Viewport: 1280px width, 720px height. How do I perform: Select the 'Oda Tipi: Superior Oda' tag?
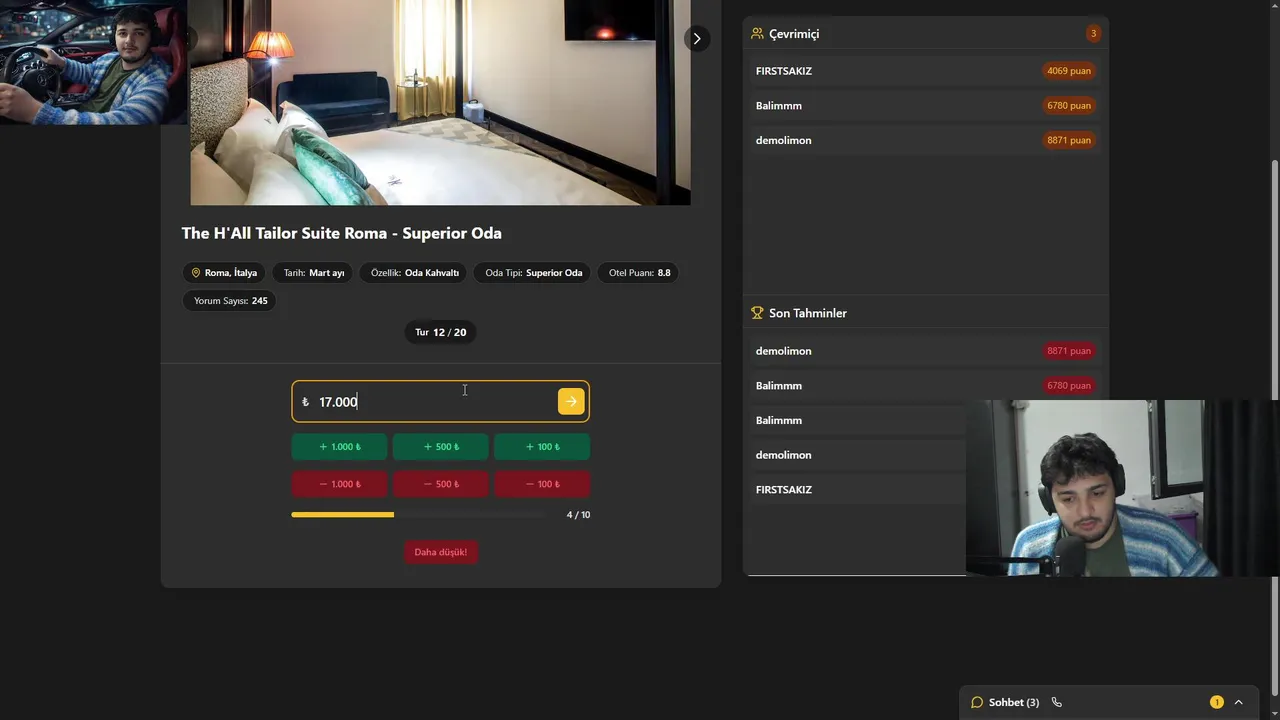[x=534, y=272]
